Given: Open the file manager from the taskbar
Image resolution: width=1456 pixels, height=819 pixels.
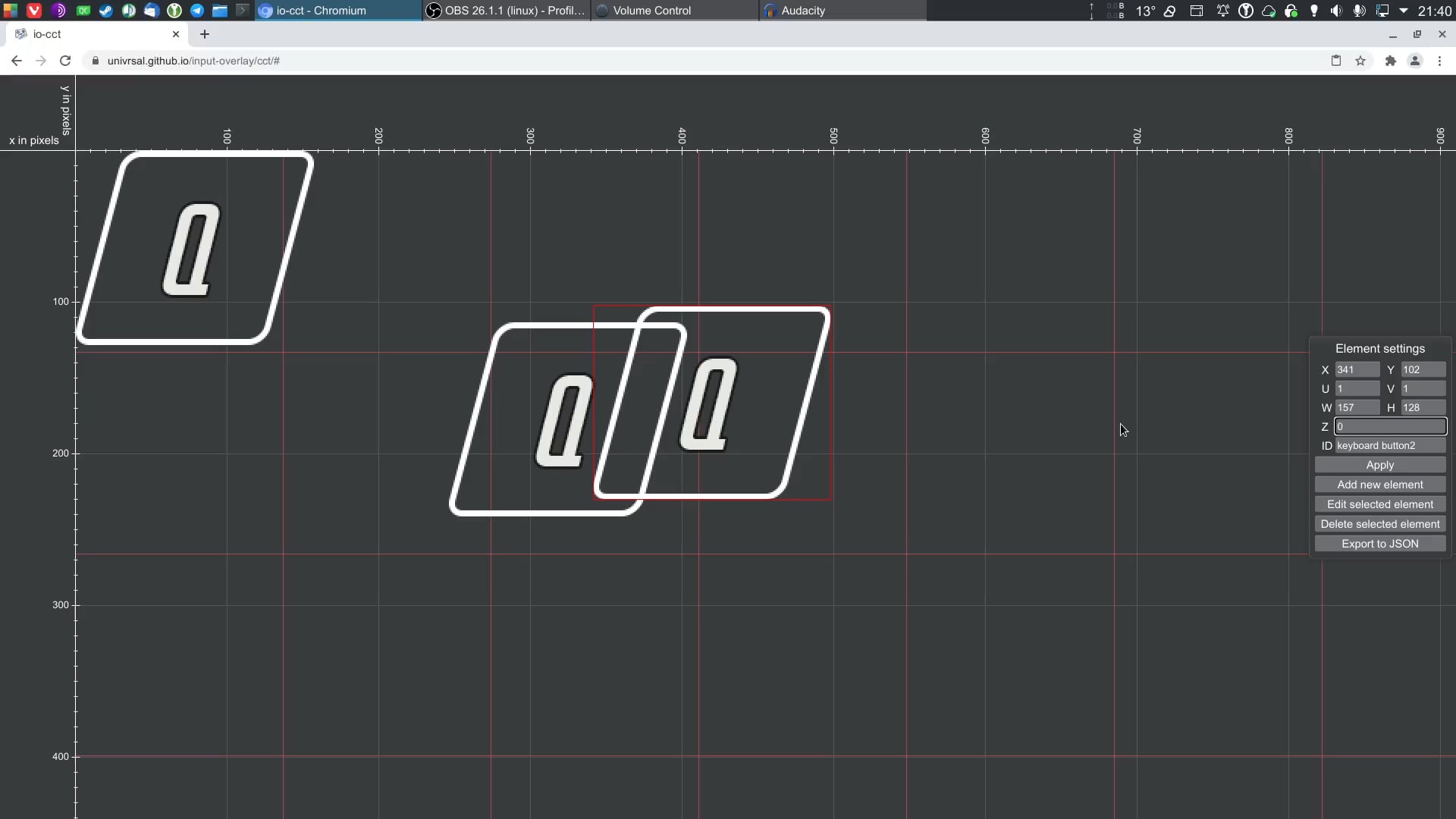Looking at the screenshot, I should [221, 11].
